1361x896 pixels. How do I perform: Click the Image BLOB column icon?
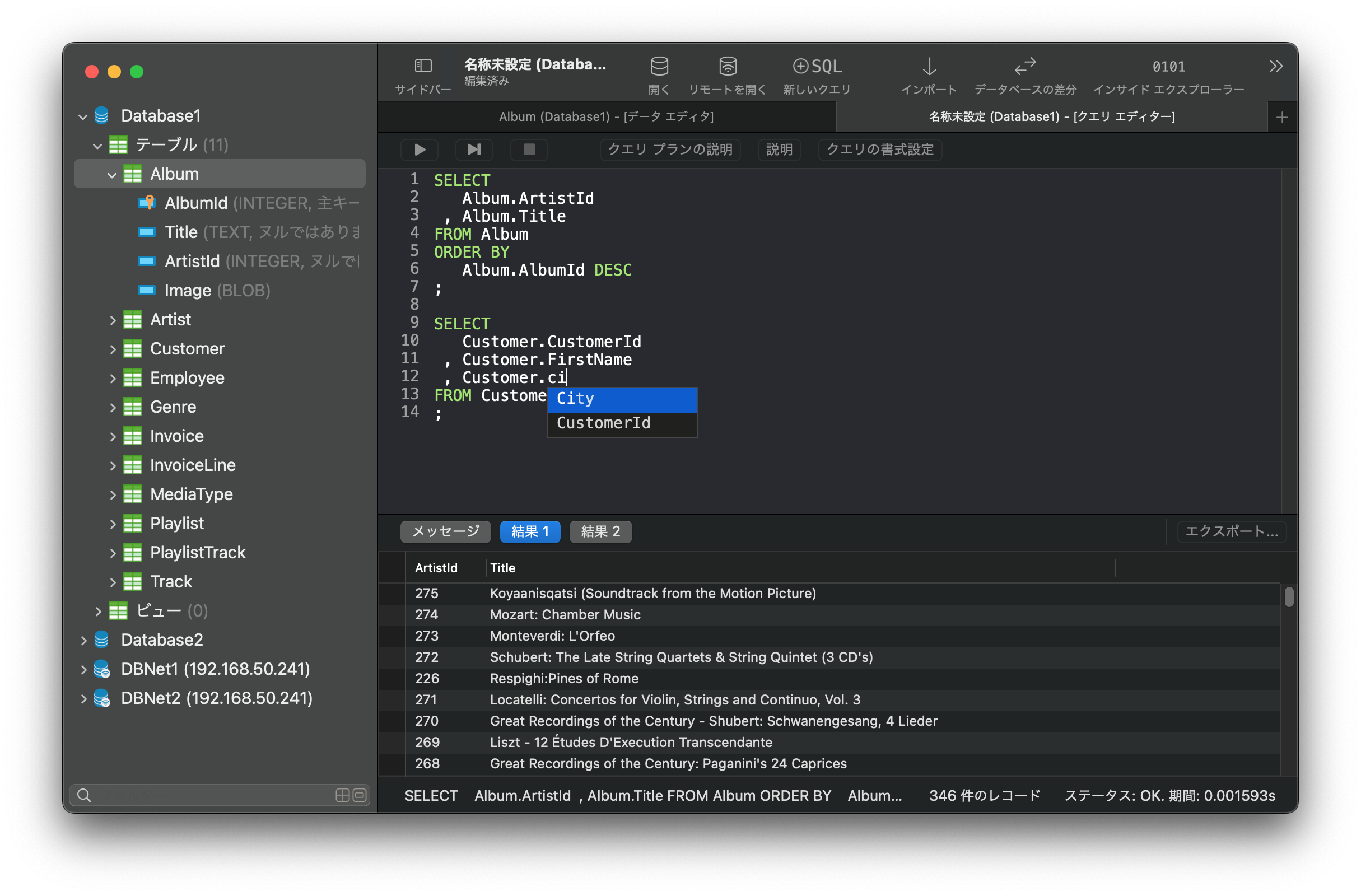tap(147, 290)
